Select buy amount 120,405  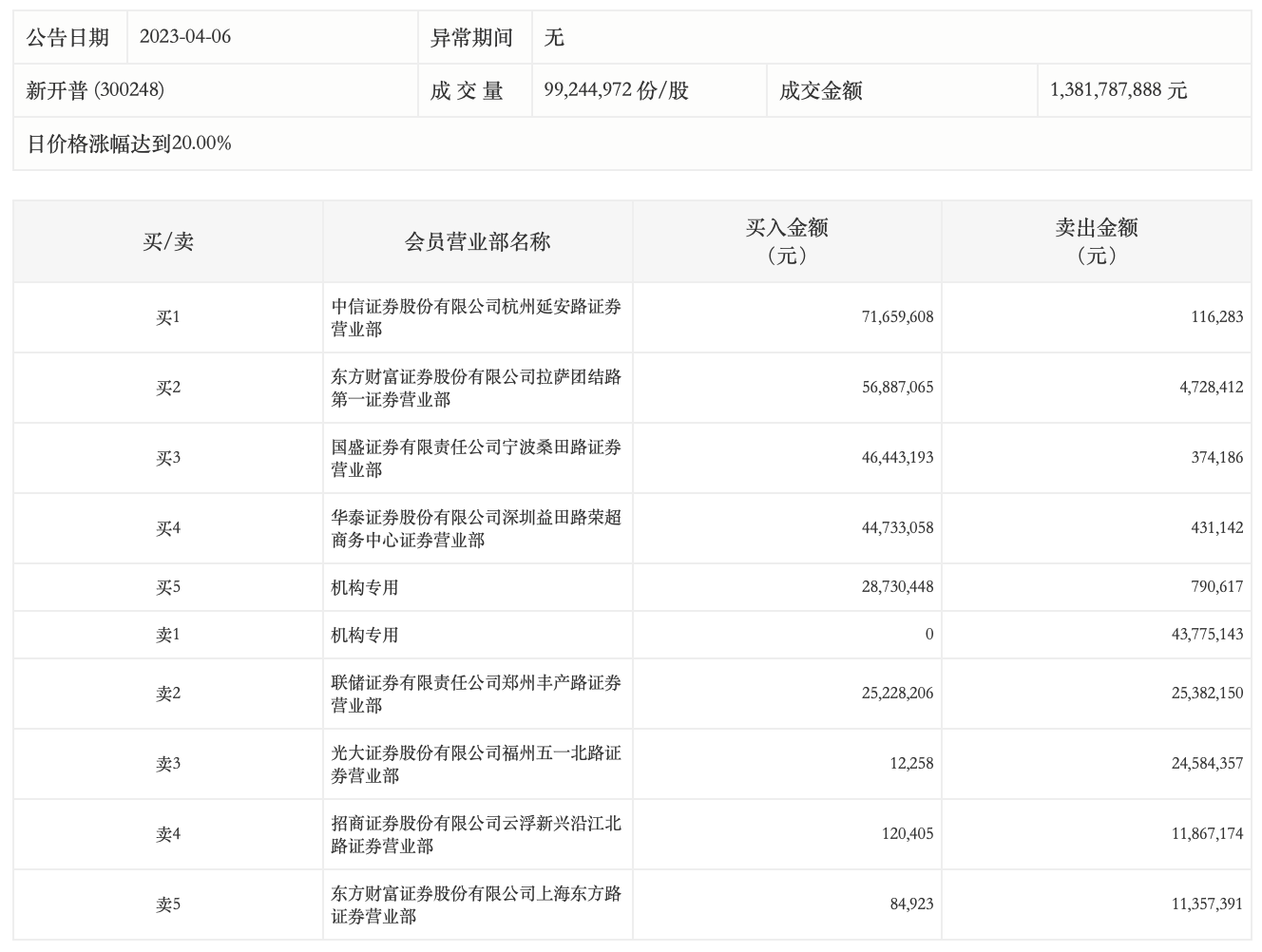(908, 834)
